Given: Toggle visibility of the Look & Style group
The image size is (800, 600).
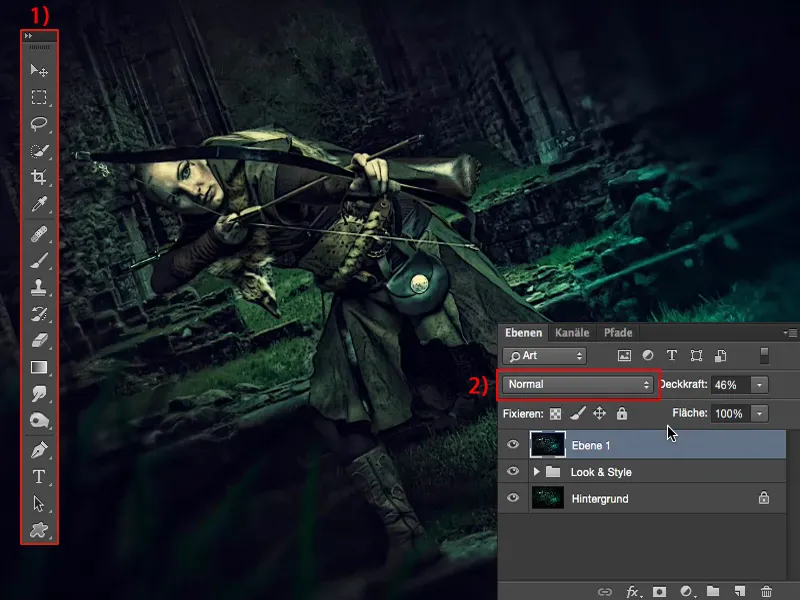Looking at the screenshot, I should (x=513, y=471).
